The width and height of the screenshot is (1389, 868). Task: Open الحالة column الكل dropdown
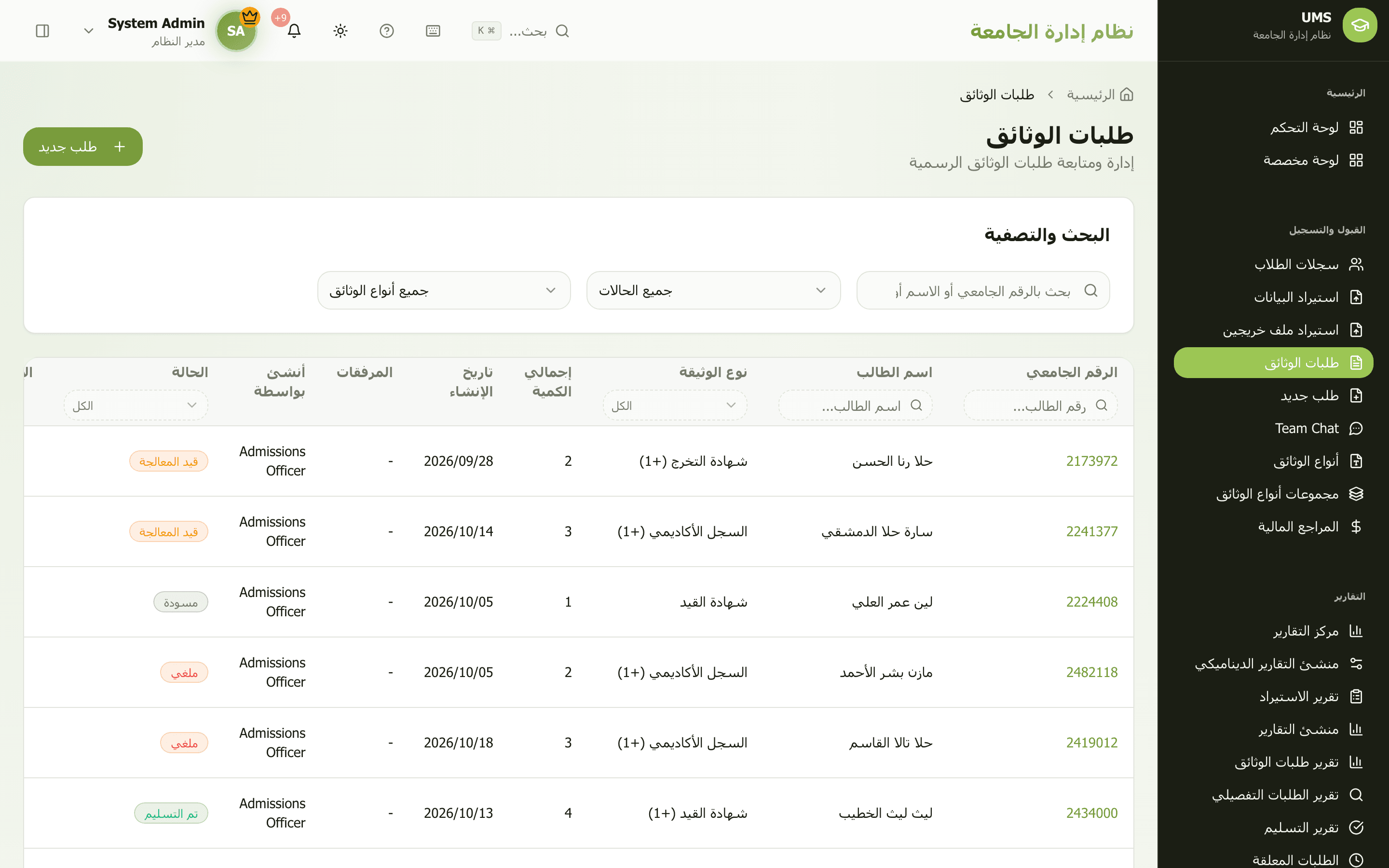[136, 405]
